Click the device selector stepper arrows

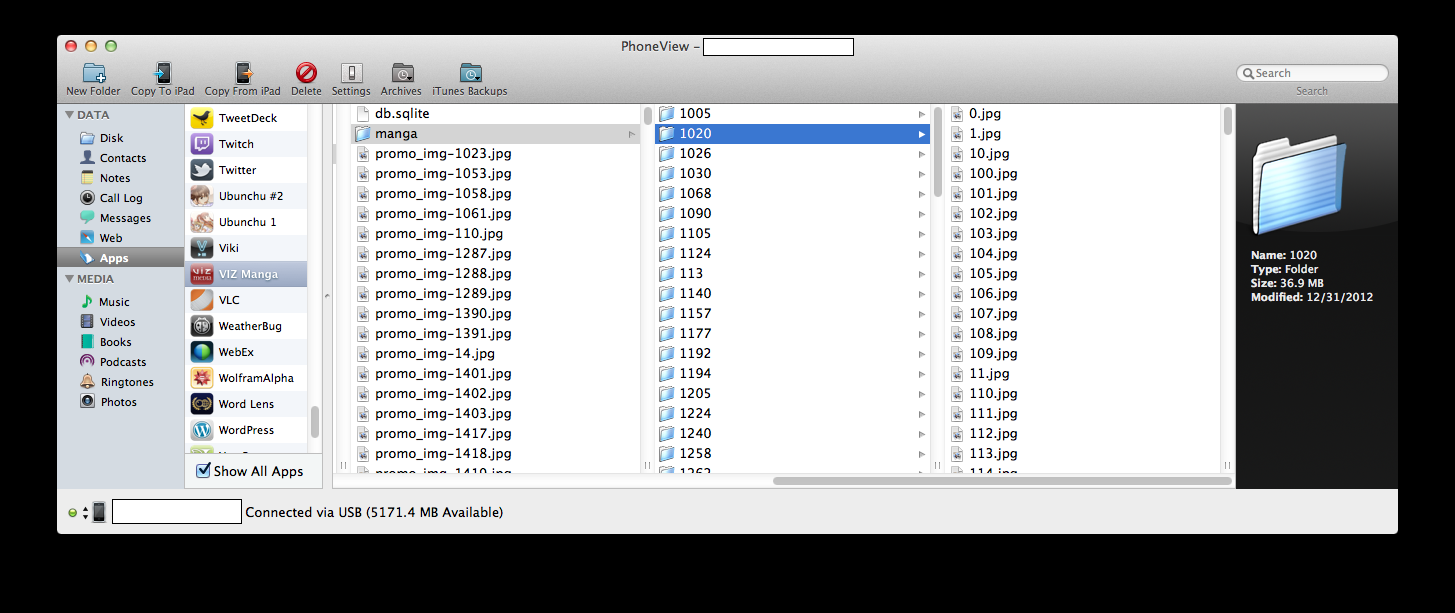click(x=85, y=513)
